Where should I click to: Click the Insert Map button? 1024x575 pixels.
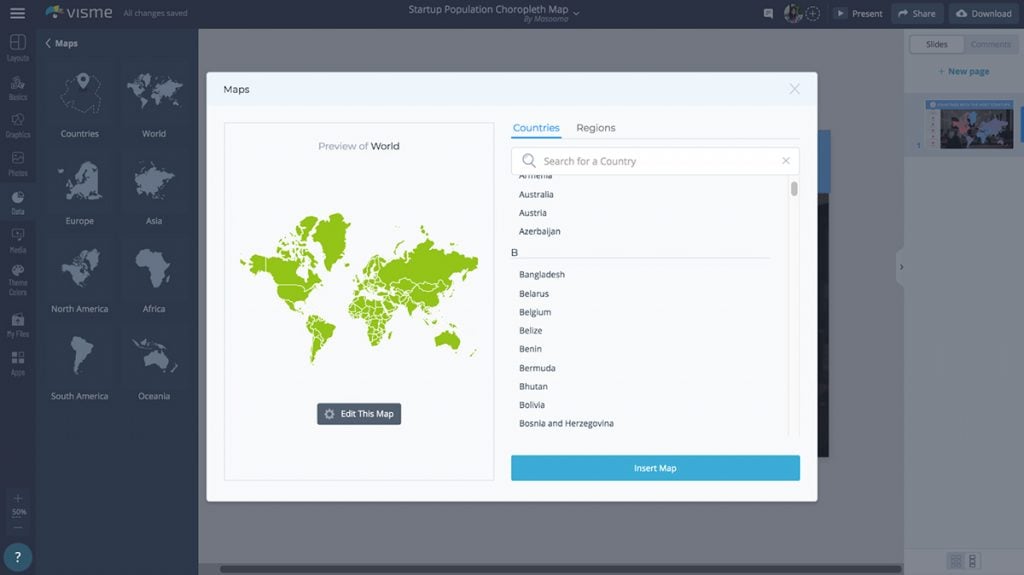point(655,468)
